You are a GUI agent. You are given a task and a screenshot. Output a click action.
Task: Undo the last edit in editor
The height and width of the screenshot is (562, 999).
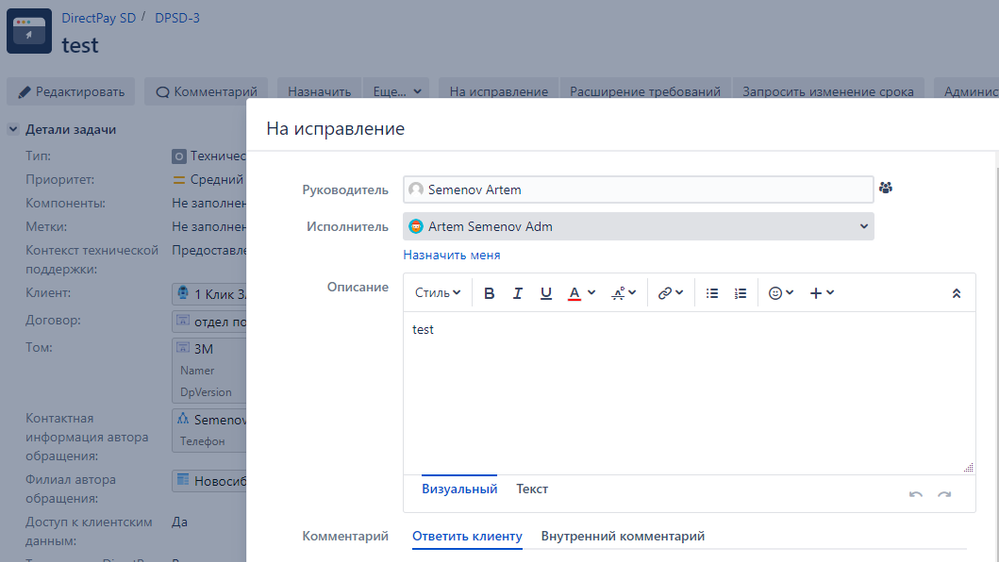point(916,494)
